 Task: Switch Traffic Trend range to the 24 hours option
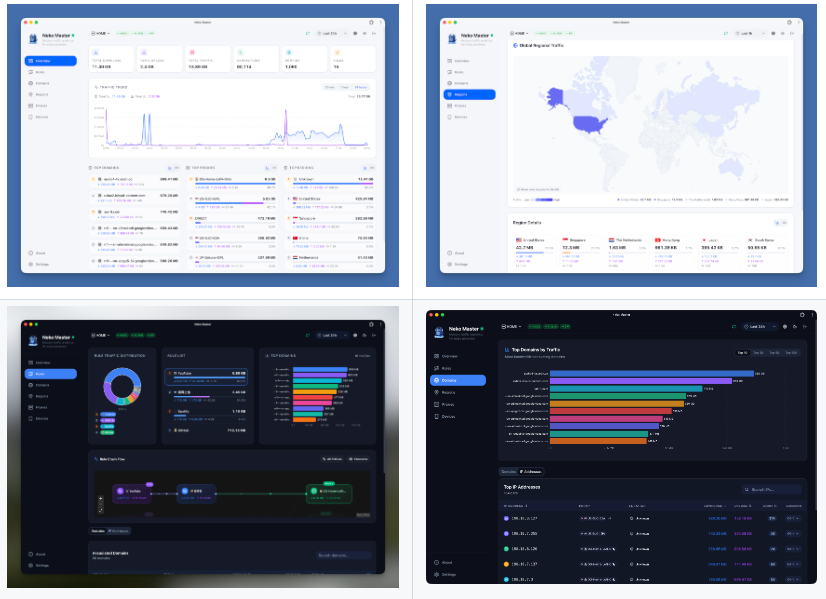coord(360,87)
